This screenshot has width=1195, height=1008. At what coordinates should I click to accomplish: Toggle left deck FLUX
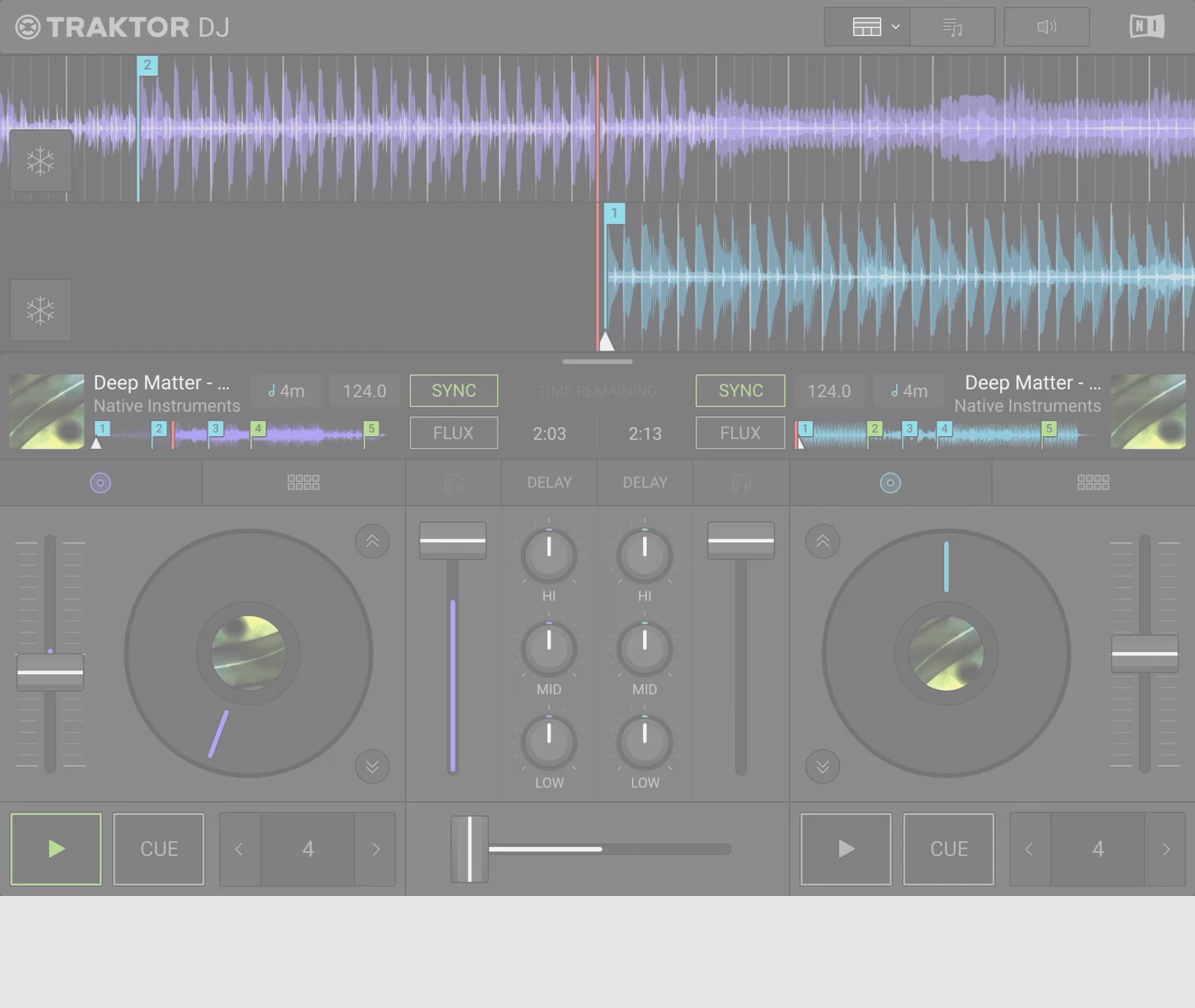pyautogui.click(x=453, y=433)
